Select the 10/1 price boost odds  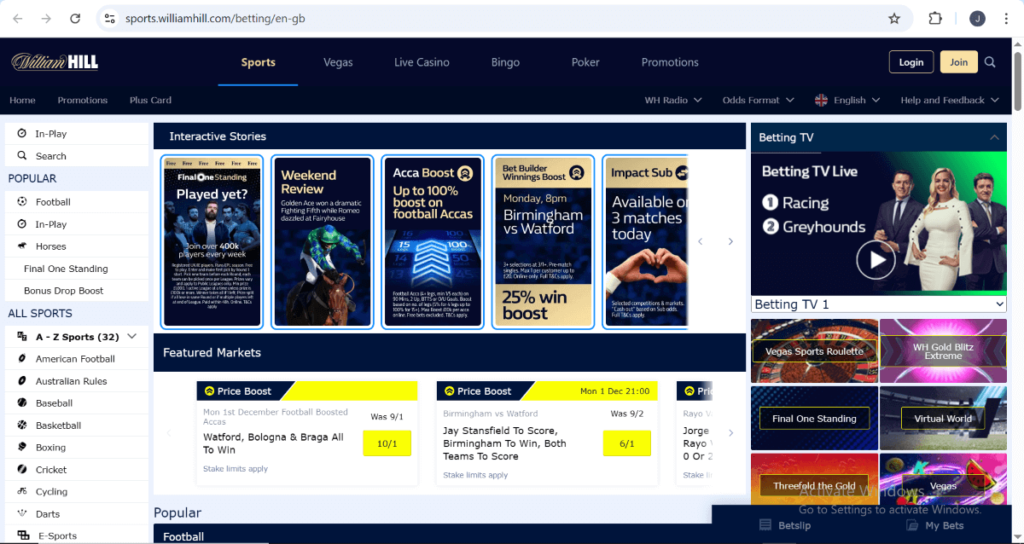coord(387,443)
